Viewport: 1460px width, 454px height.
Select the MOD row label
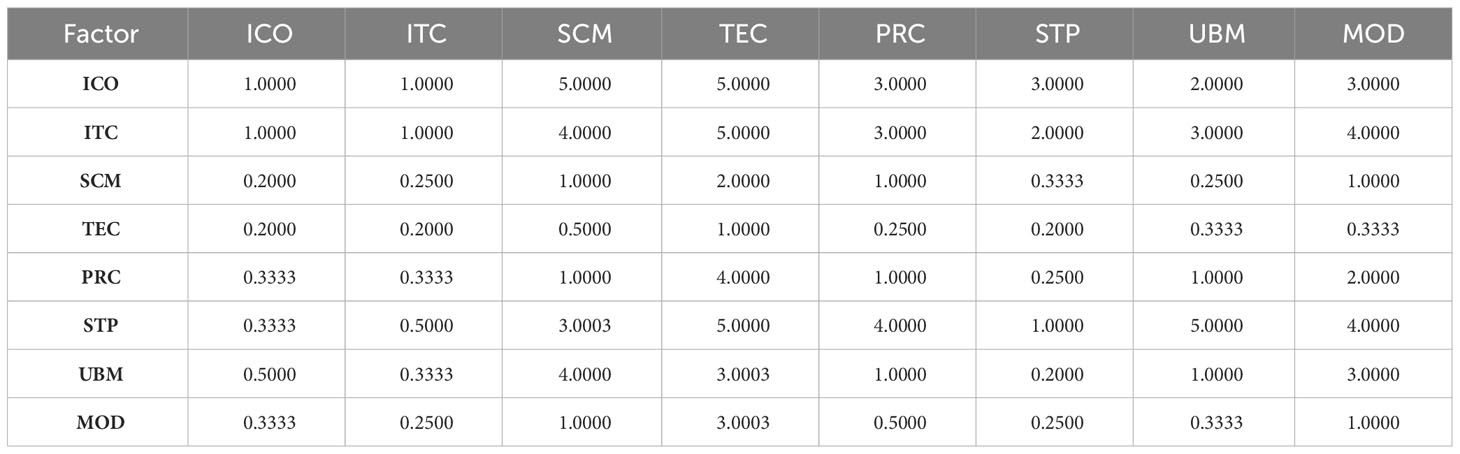tap(101, 423)
